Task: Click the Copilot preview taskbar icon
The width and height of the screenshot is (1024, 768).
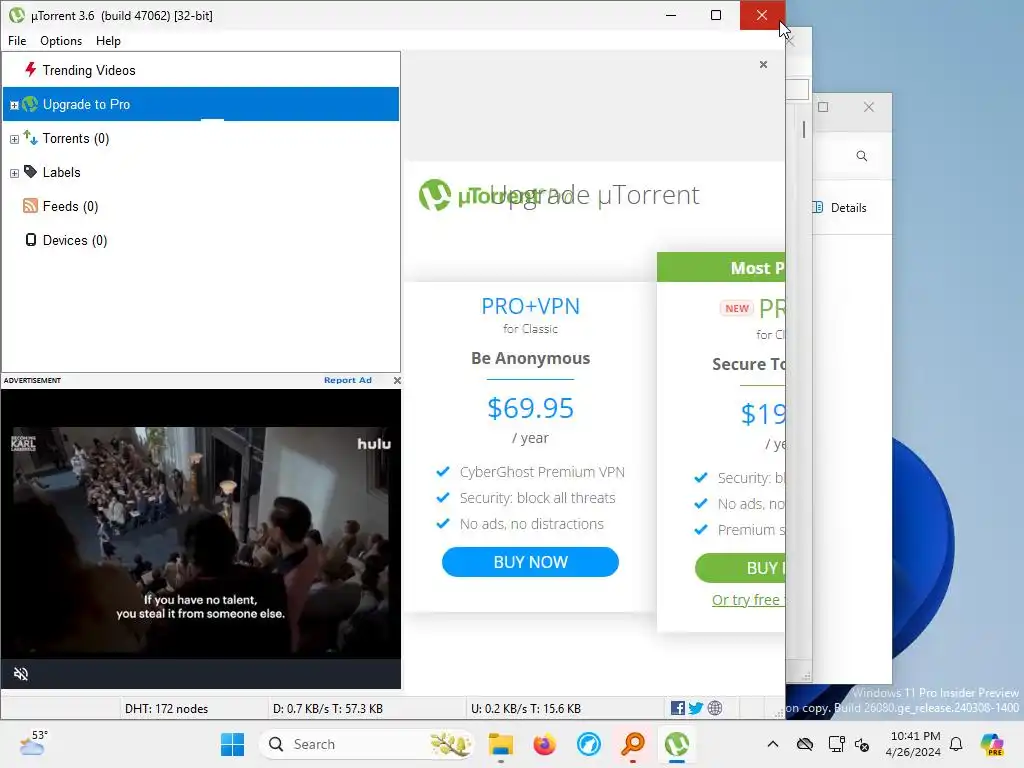Action: [992, 744]
